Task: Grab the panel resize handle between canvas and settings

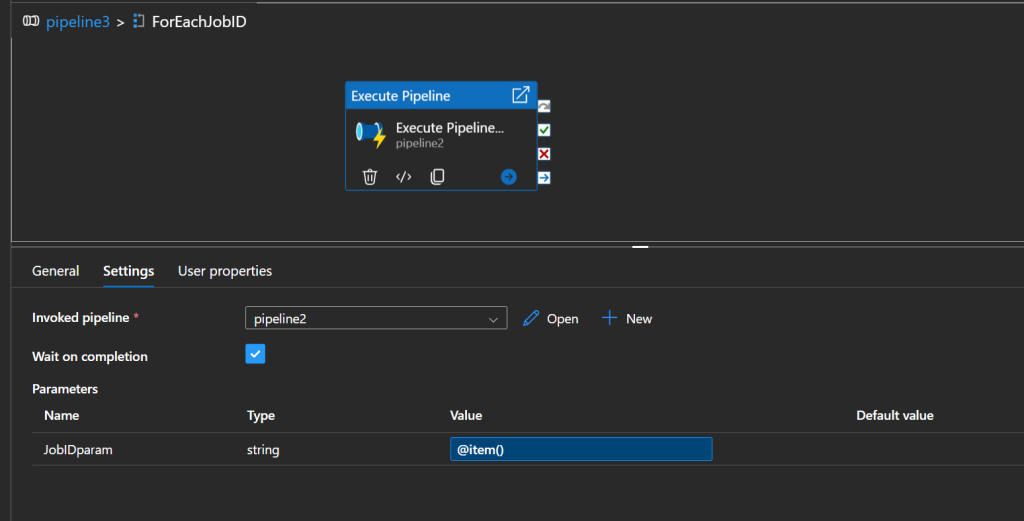Action: [640, 245]
